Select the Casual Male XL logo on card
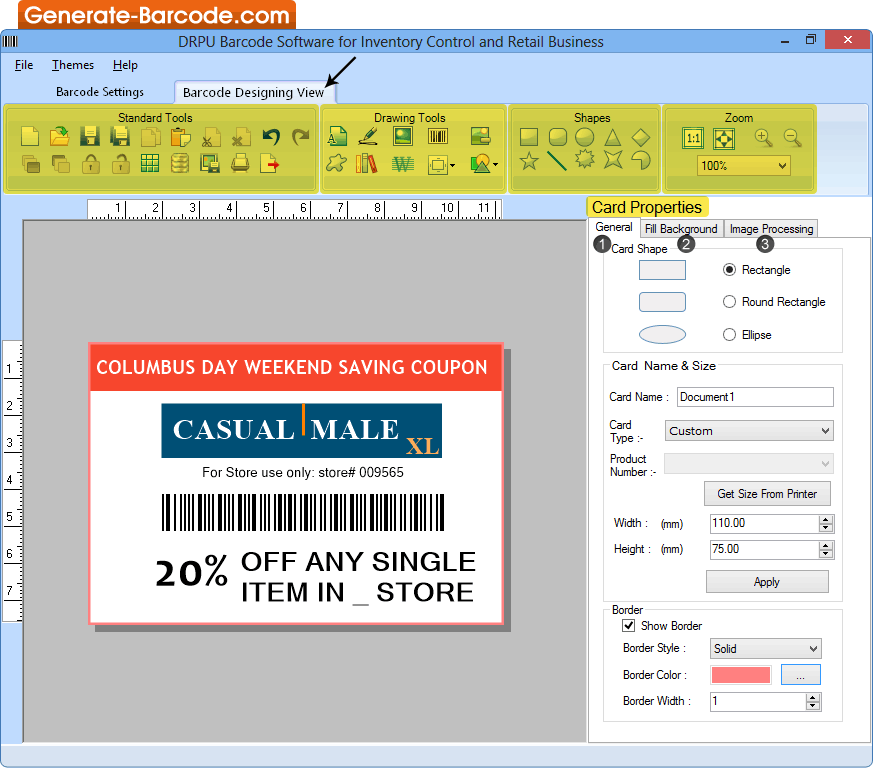This screenshot has height=768, width=873. click(301, 431)
